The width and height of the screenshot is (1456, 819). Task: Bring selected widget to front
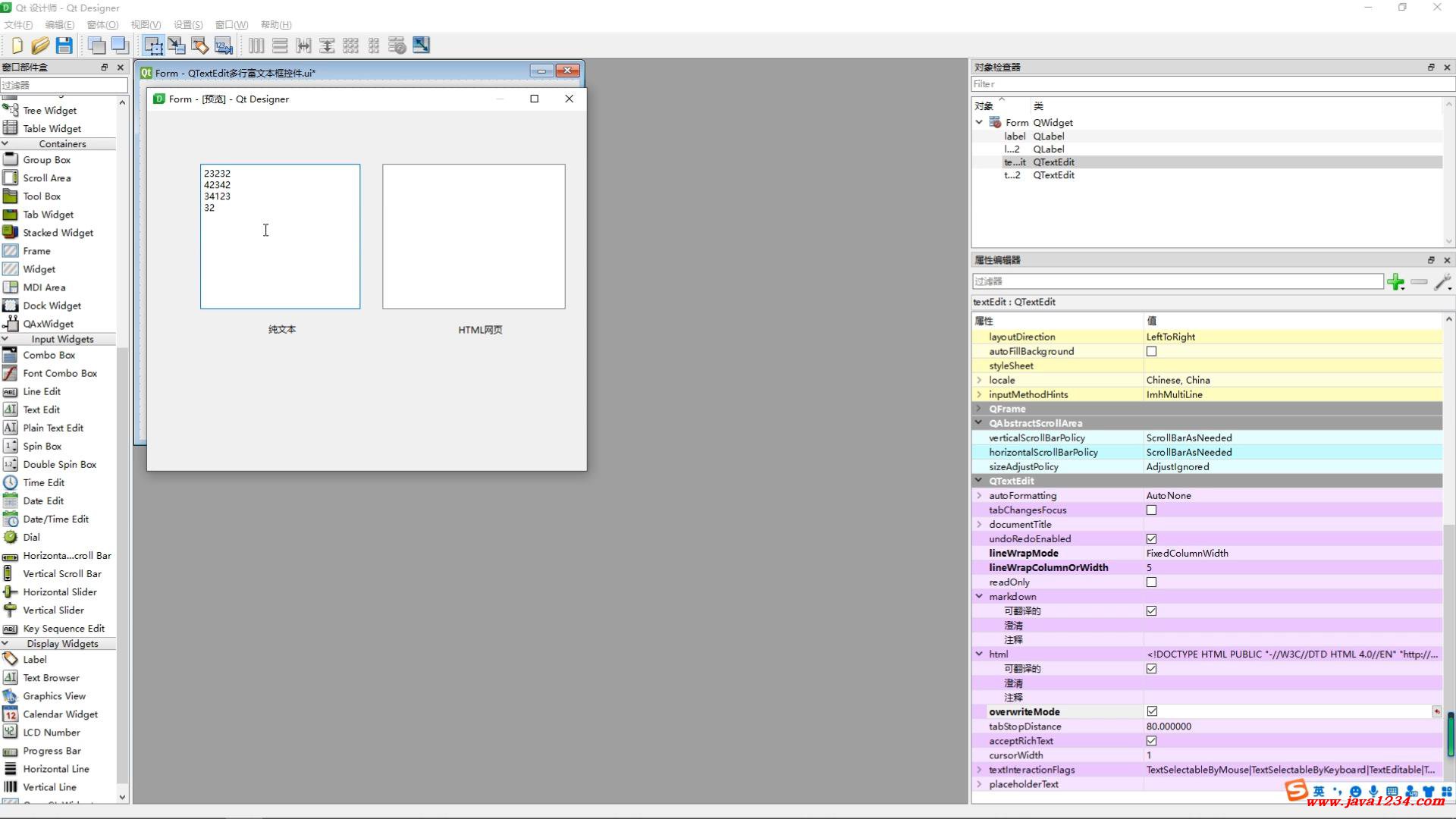click(120, 45)
